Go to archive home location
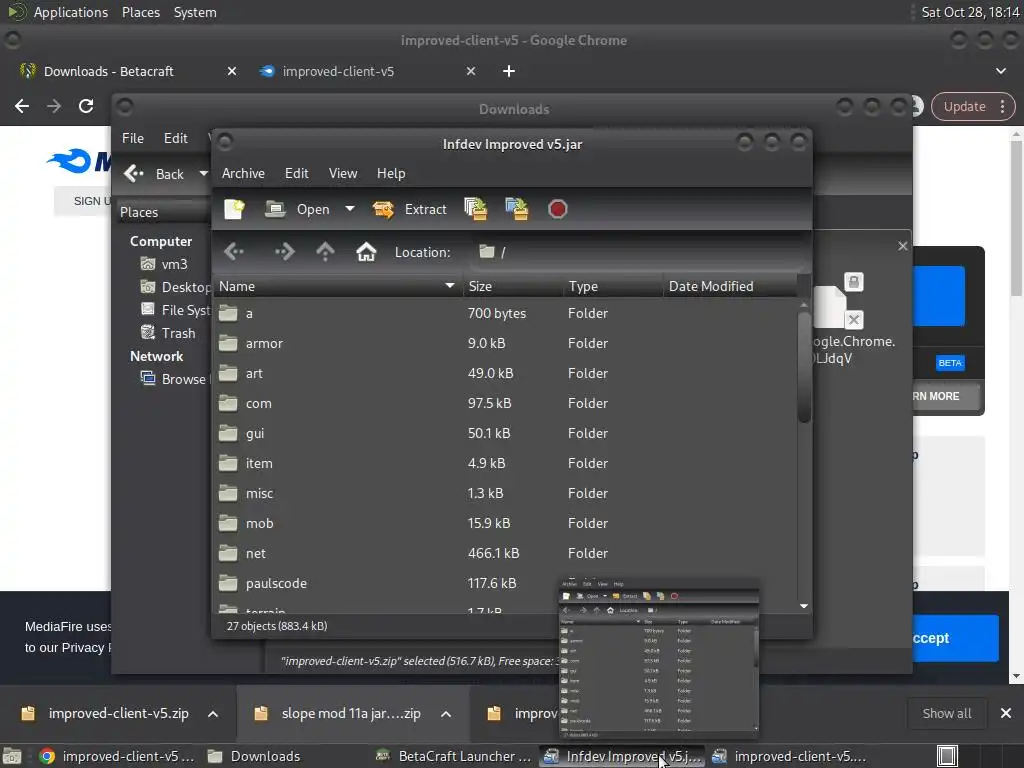 (x=366, y=251)
